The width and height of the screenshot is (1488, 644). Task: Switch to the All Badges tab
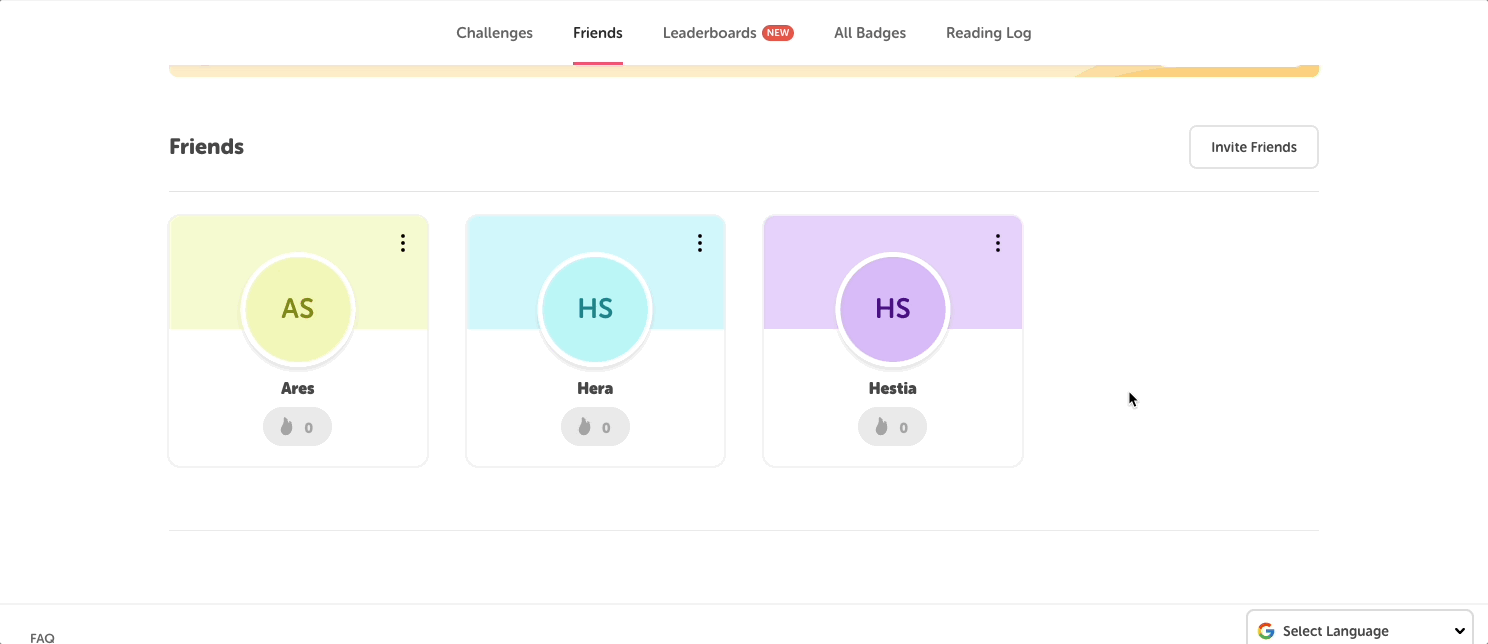pyautogui.click(x=869, y=32)
